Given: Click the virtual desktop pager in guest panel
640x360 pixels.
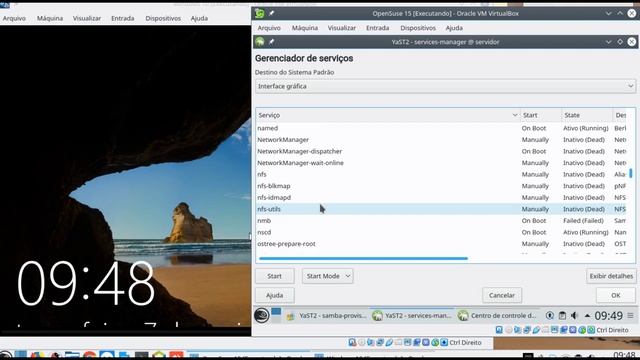Looking at the screenshot, I should click(276, 315).
